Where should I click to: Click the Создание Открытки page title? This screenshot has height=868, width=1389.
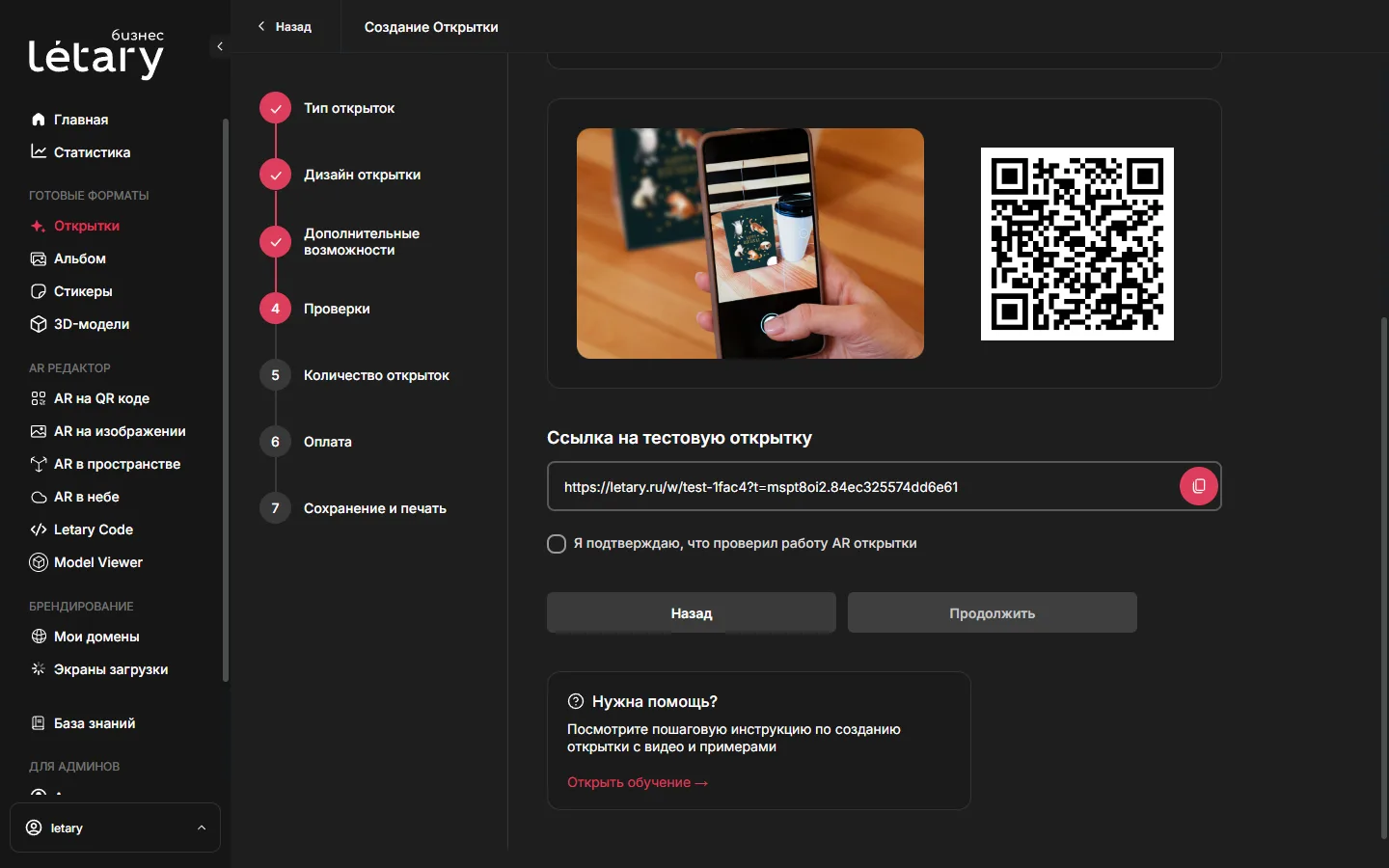431,27
